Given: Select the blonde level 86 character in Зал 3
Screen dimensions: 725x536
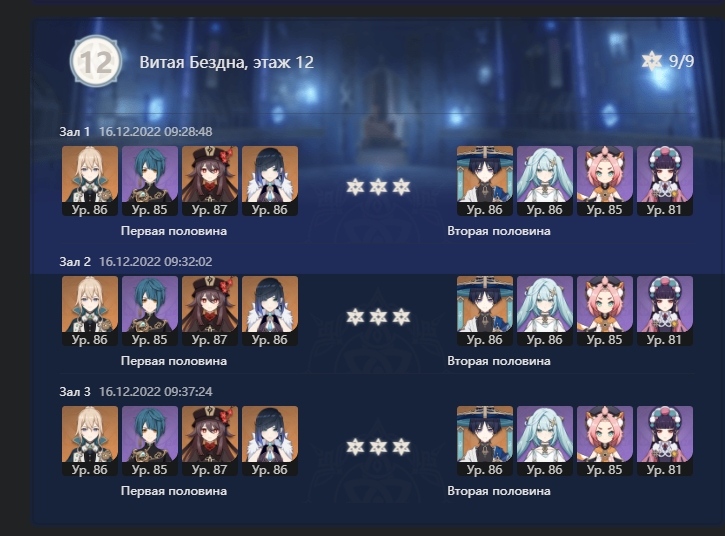Looking at the screenshot, I should 90,441.
